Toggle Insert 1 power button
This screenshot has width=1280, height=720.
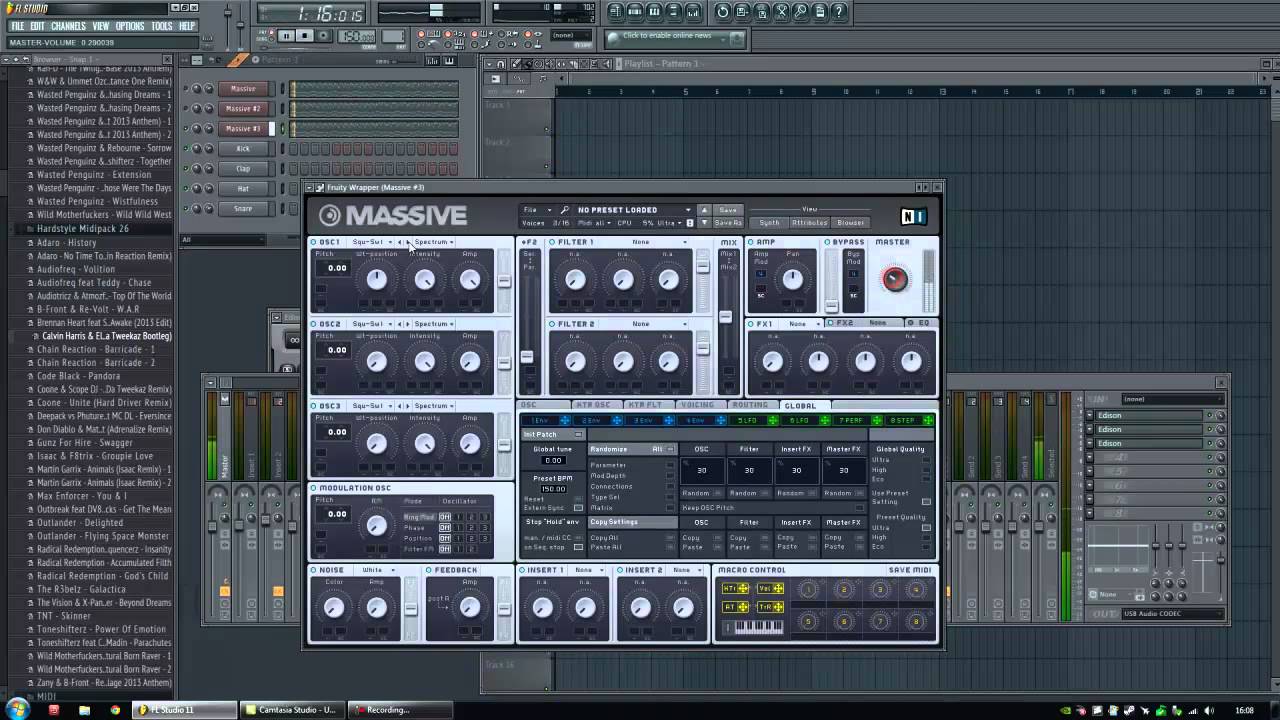[522, 570]
